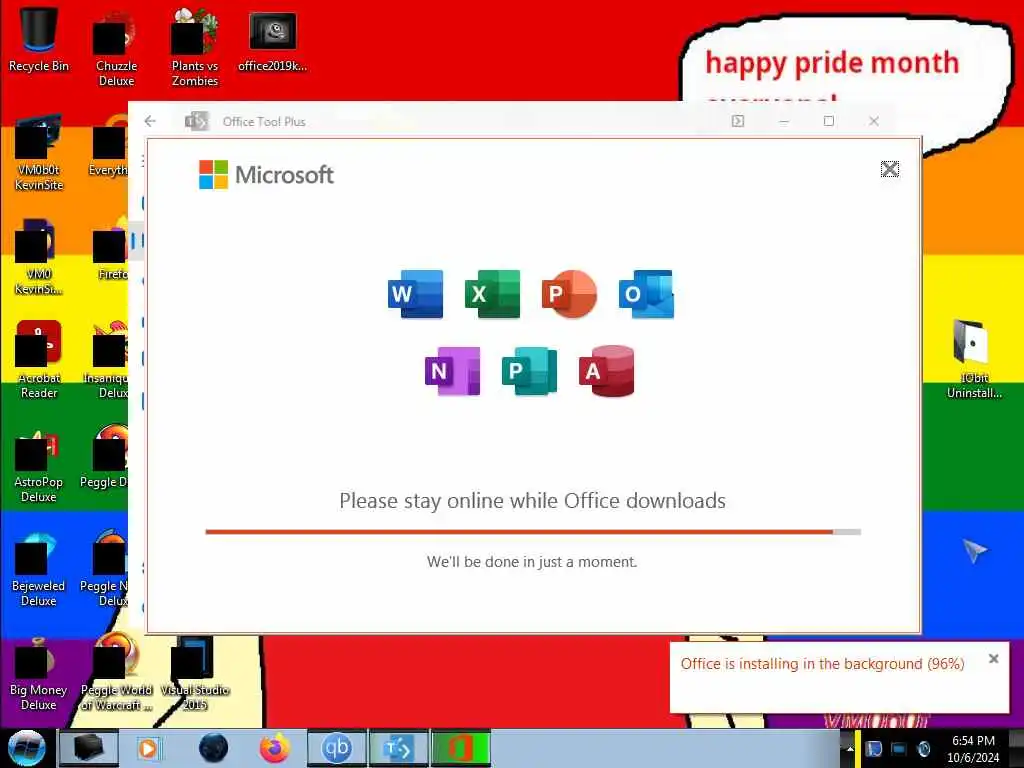This screenshot has height=768, width=1024.
Task: Click the 'Office is installing in the background' message
Action: click(822, 664)
